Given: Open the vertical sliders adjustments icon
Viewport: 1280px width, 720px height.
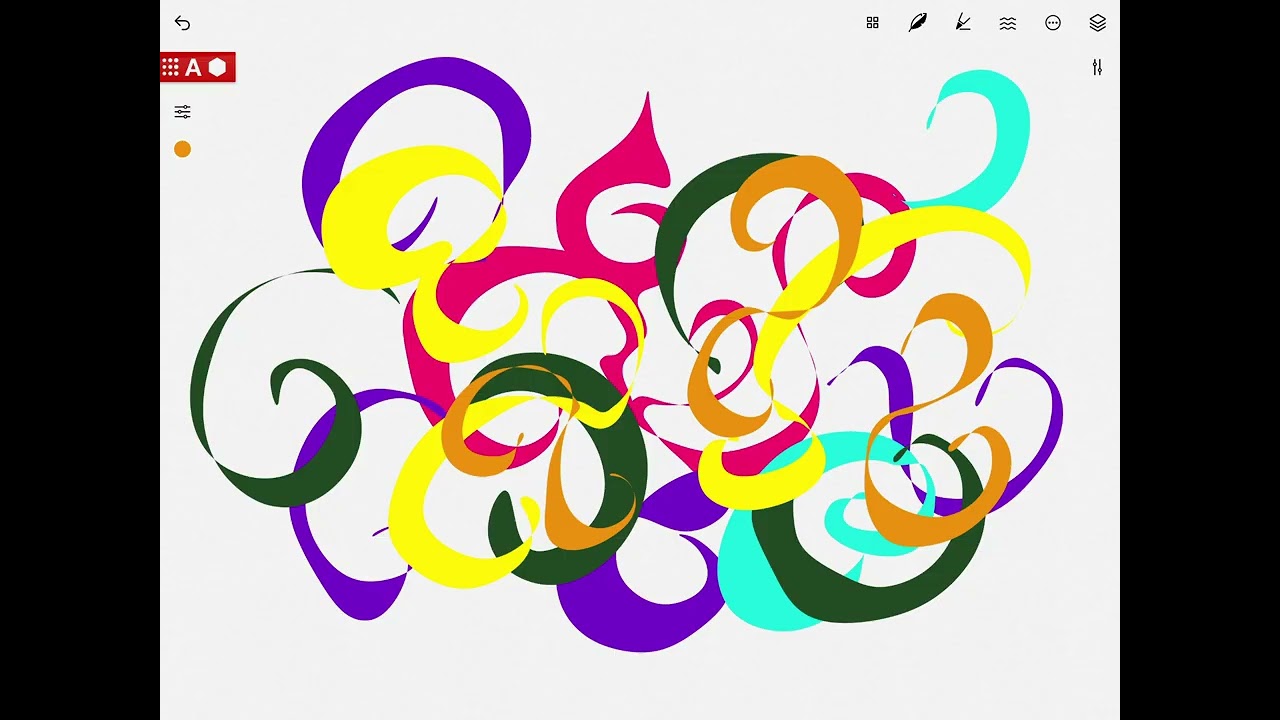Looking at the screenshot, I should coord(1097,67).
